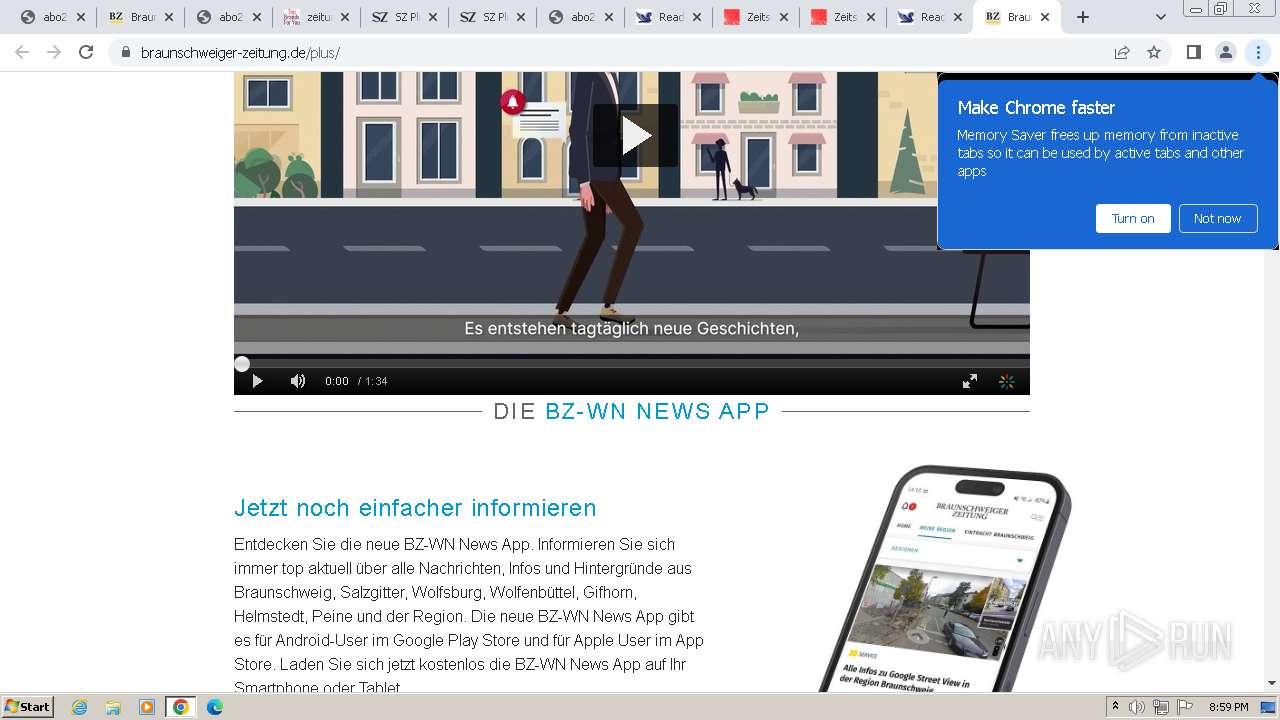
Task: Mute the video using the speaker icon
Action: (297, 381)
